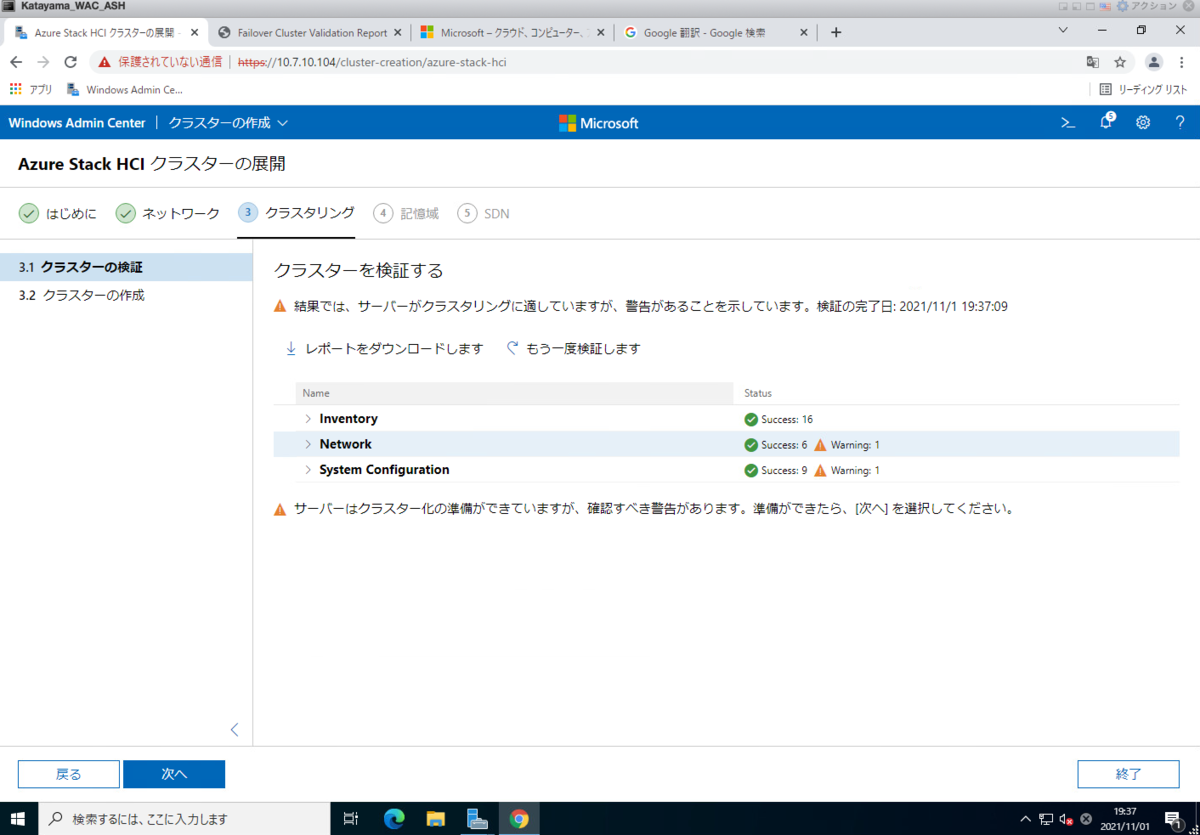Click the Microsoft logo in header

point(599,123)
